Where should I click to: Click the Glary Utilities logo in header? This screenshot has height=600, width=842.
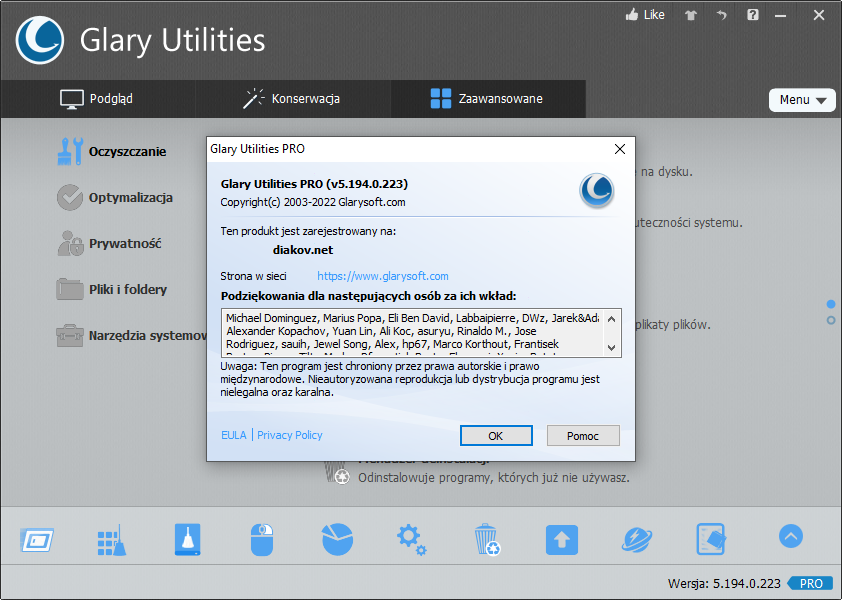click(x=40, y=40)
